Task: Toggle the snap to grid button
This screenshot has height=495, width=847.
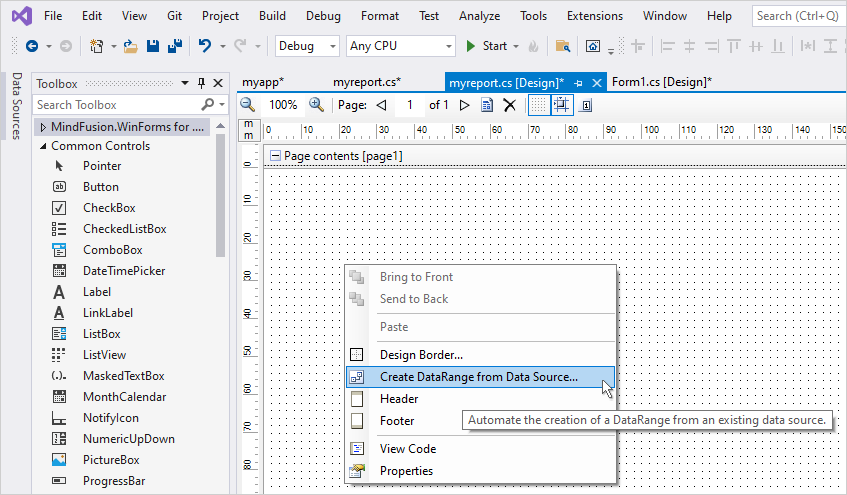Action: tap(562, 105)
